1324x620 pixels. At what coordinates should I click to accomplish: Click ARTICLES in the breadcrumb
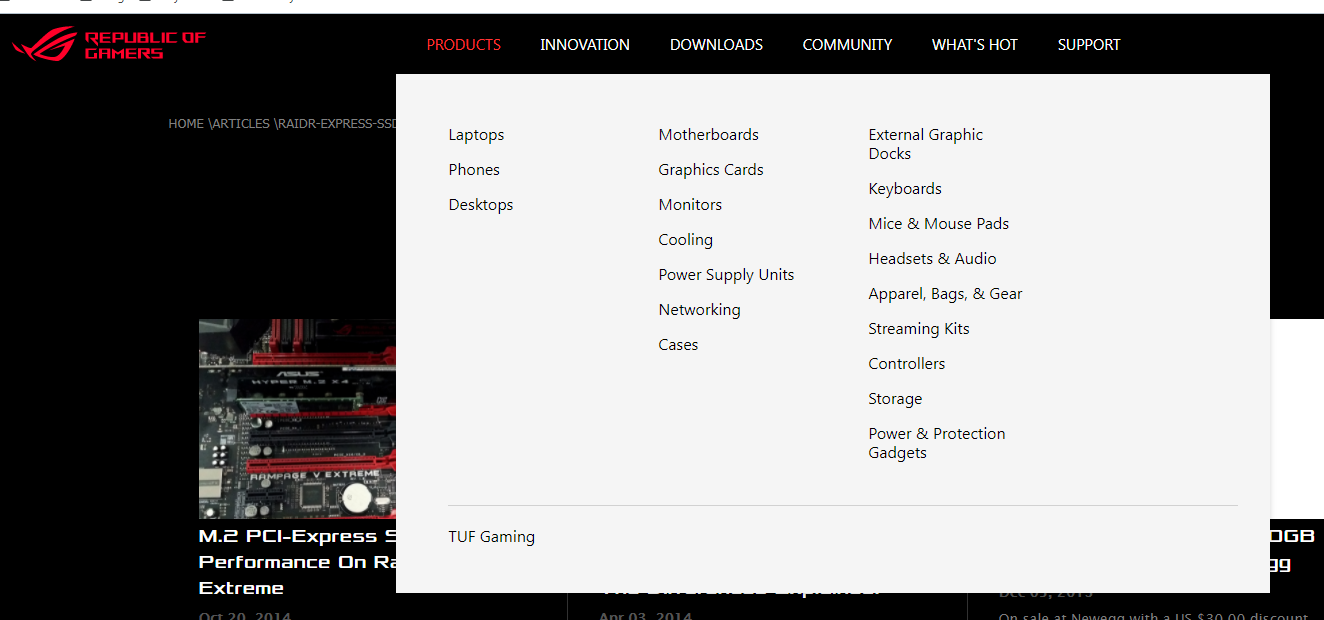(241, 124)
